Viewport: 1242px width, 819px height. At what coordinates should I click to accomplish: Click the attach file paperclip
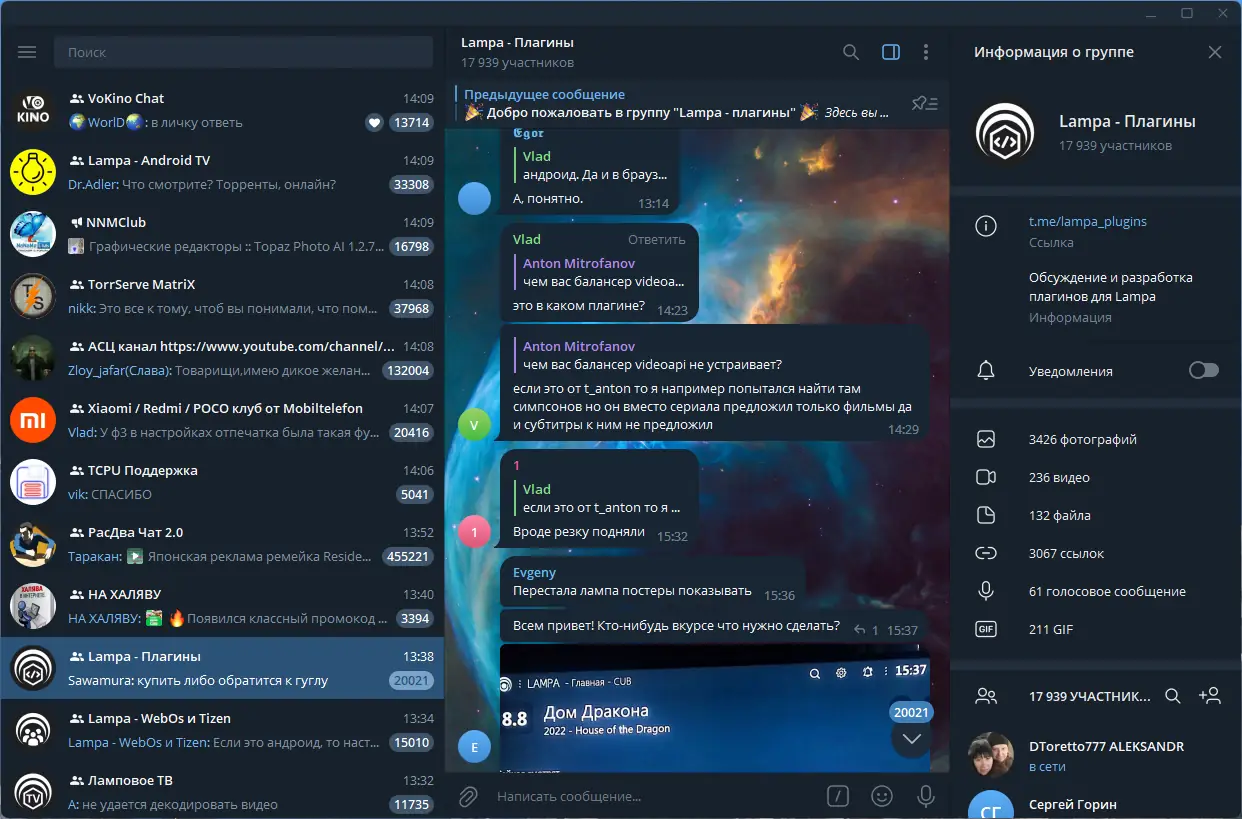[467, 796]
